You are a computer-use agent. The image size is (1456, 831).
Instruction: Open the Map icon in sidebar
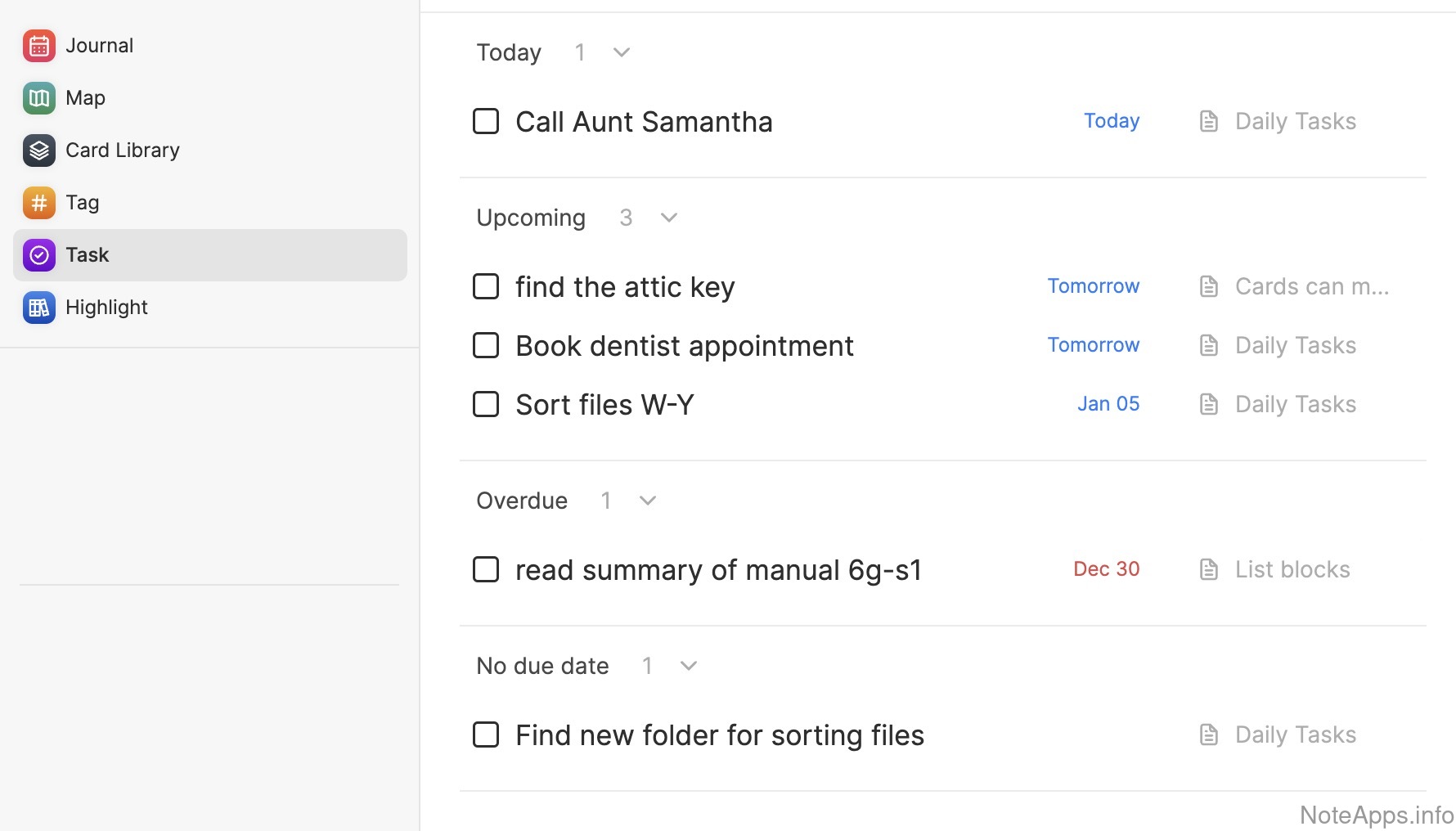pos(39,98)
